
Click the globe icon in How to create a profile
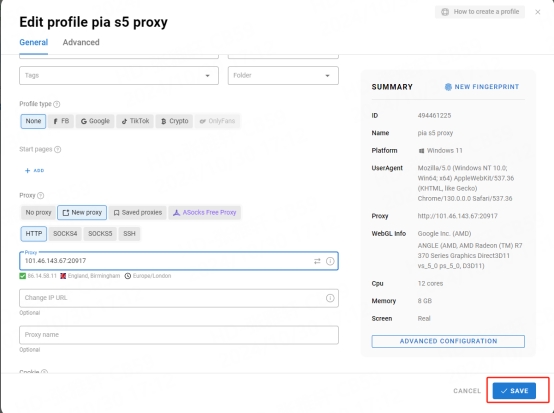point(445,12)
